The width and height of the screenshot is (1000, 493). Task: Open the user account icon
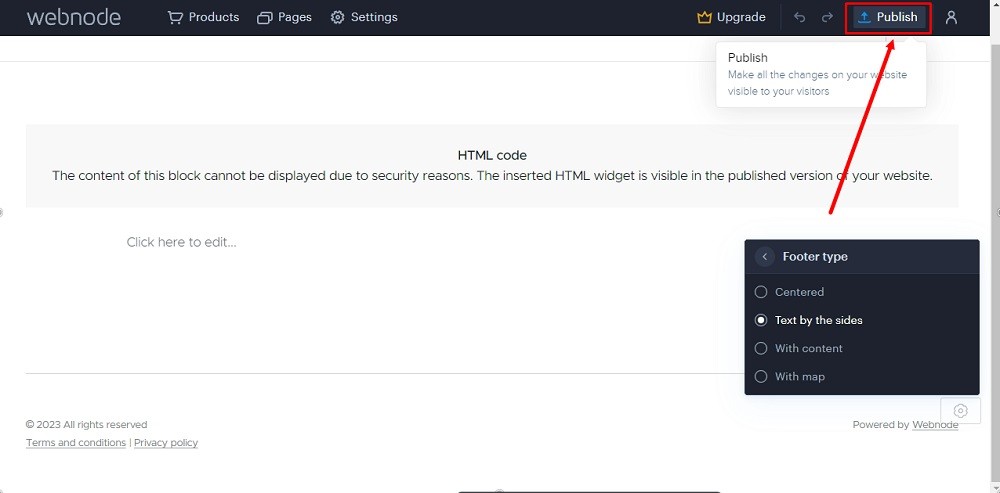tap(951, 17)
